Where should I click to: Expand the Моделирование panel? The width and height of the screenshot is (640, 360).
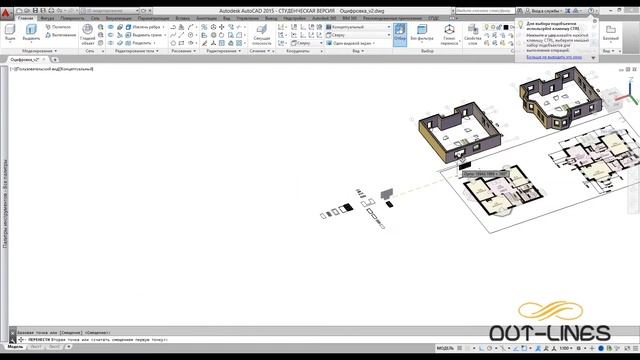pos(40,51)
